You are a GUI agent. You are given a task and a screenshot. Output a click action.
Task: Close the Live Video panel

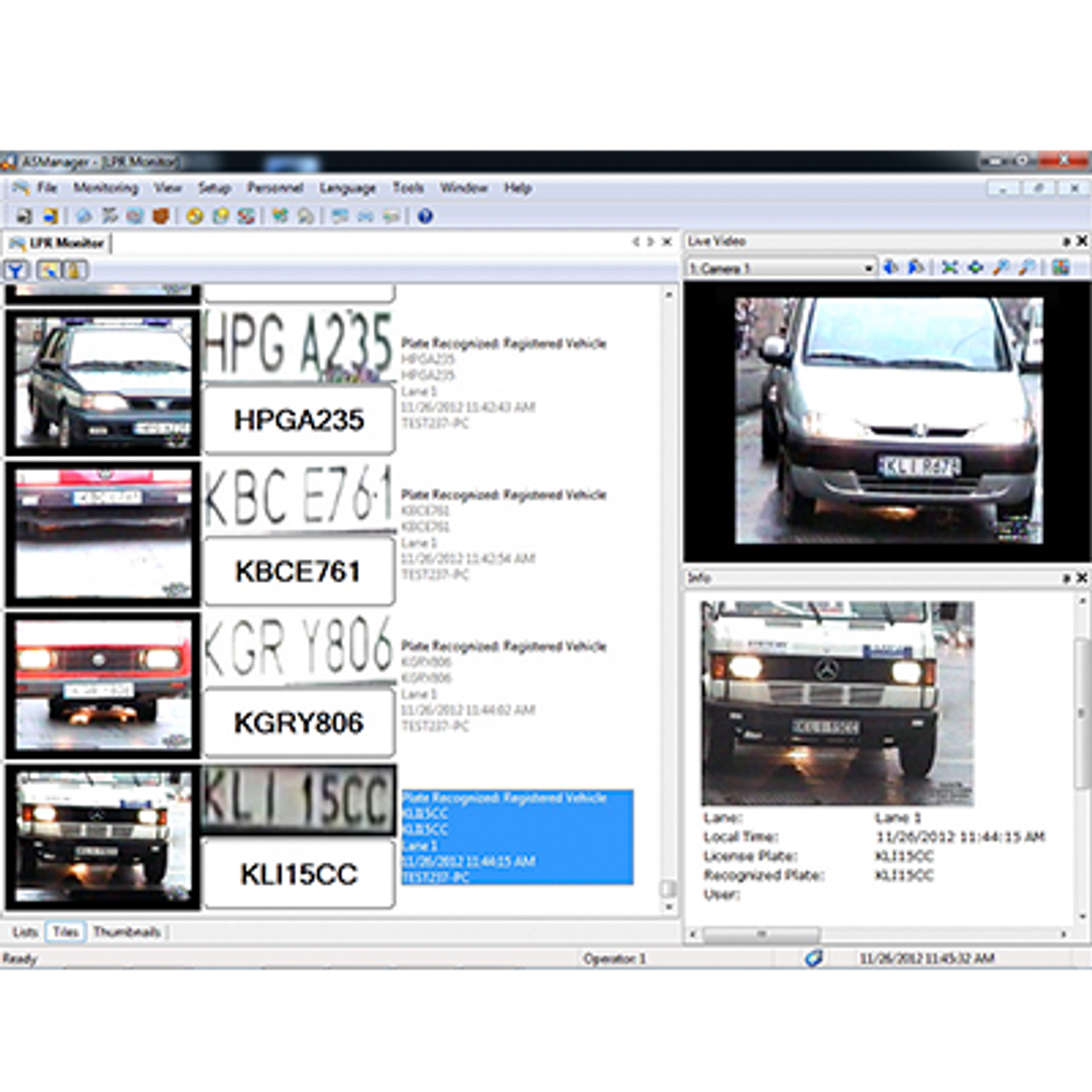[x=1082, y=241]
